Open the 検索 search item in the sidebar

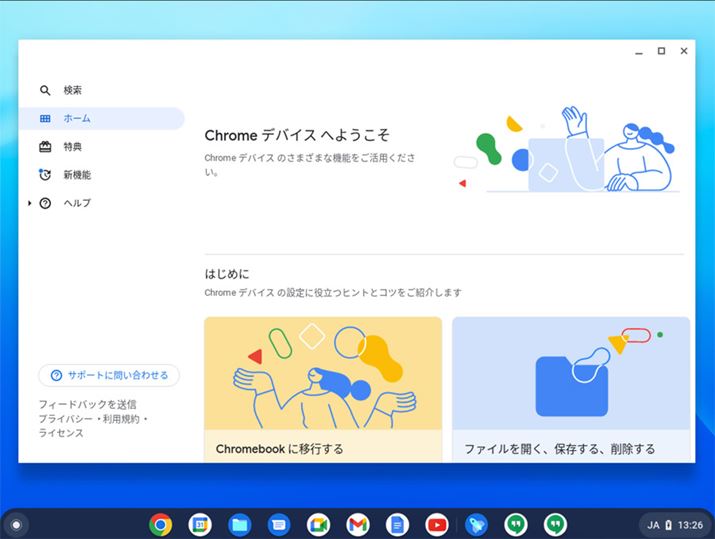(101, 90)
